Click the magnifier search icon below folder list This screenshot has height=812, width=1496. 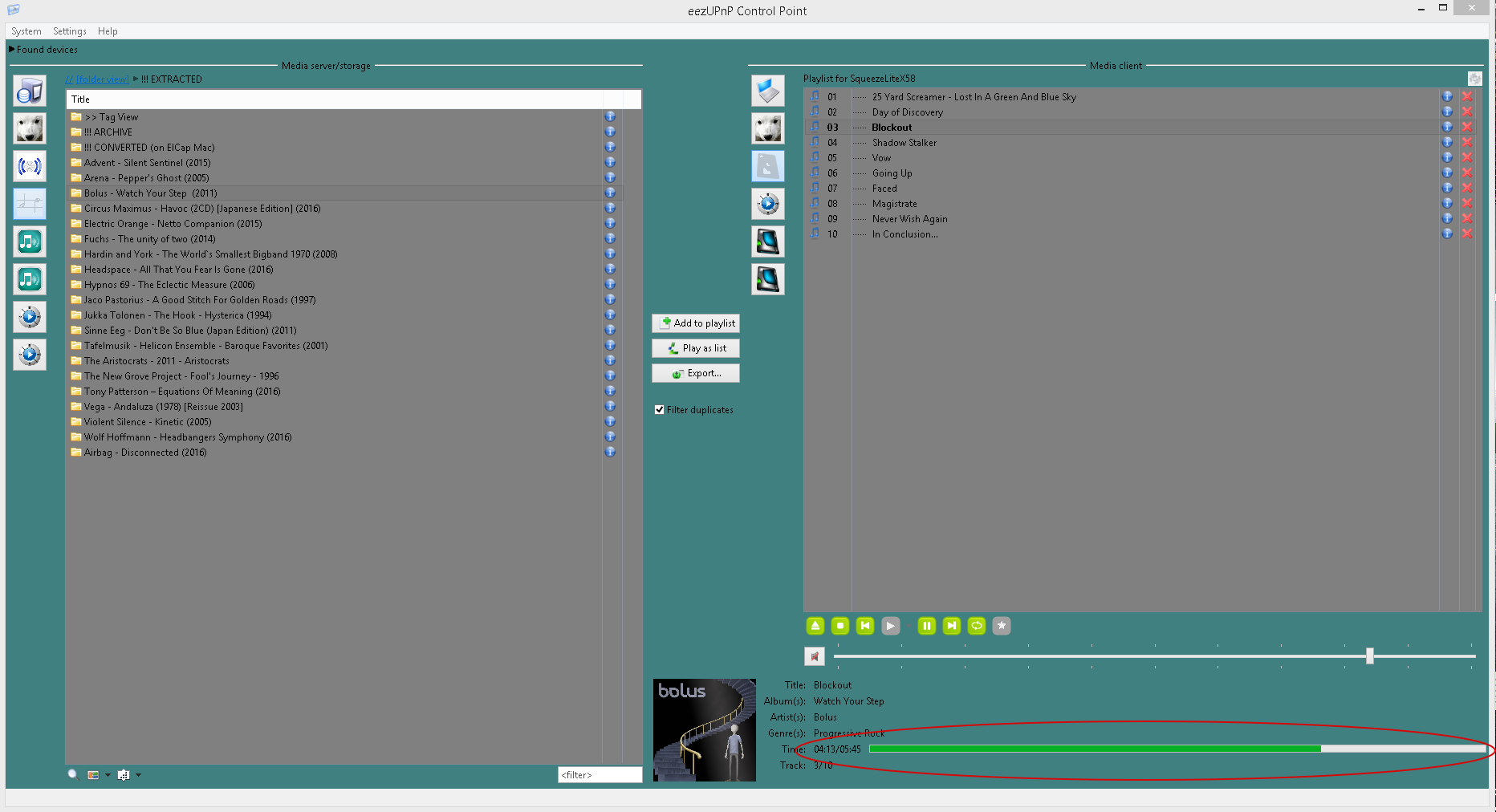pos(73,774)
